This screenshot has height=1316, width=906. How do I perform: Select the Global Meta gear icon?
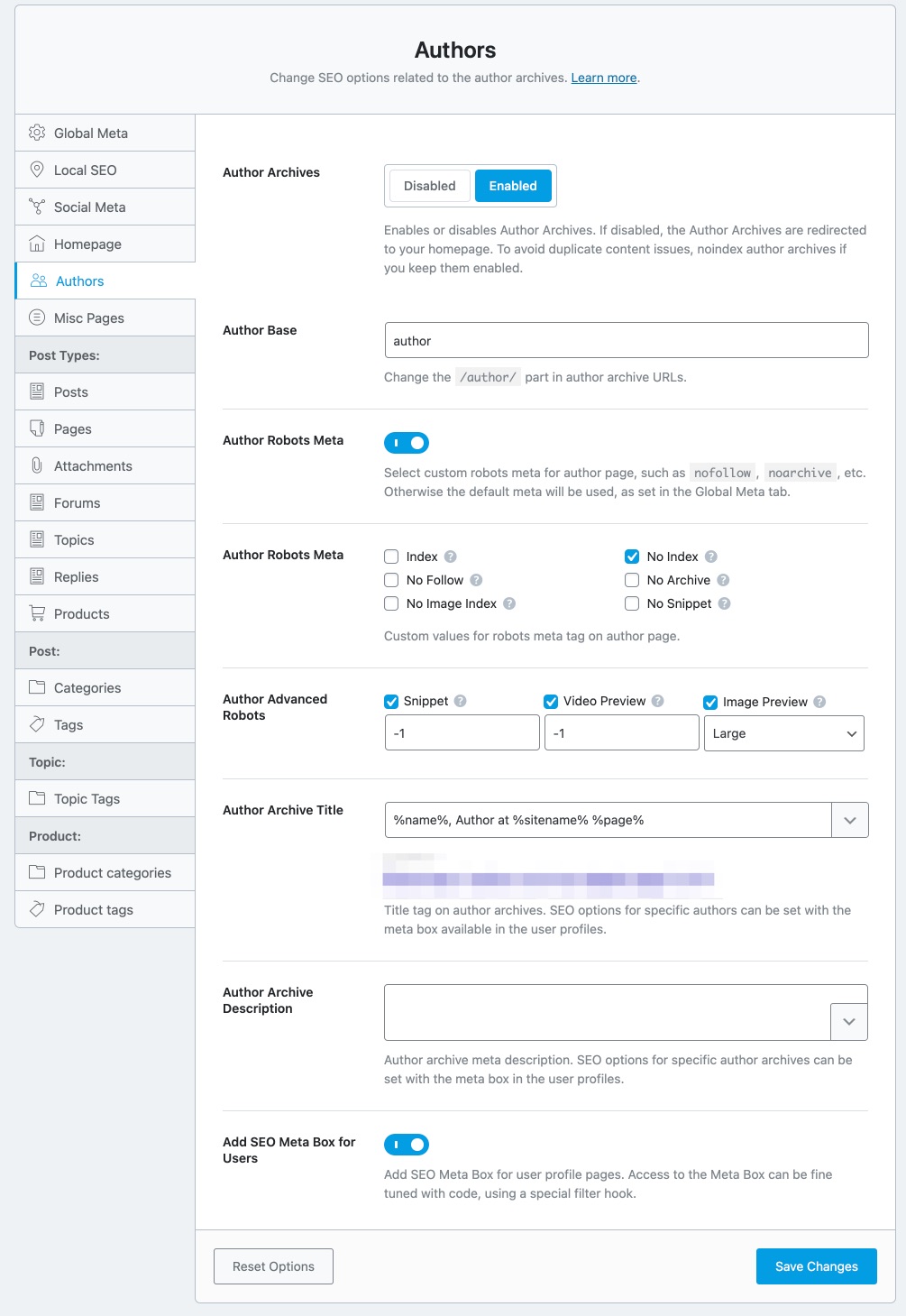(x=37, y=133)
